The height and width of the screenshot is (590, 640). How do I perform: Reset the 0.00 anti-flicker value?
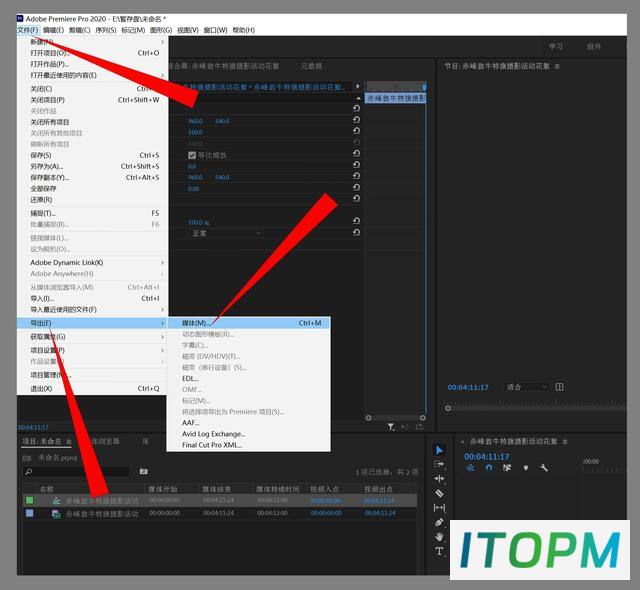pyautogui.click(x=356, y=187)
